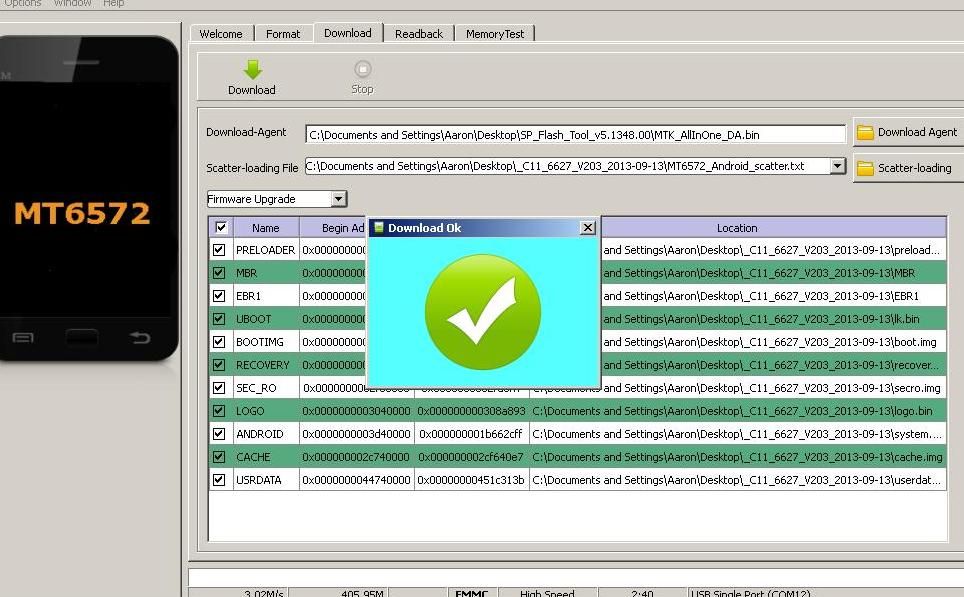Click the green checkmark success image
Viewport: 964px width, 597px height.
pyautogui.click(x=483, y=312)
